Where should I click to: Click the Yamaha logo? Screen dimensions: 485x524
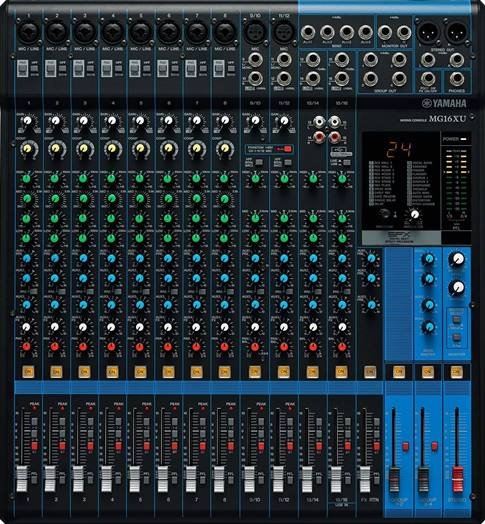point(444,103)
